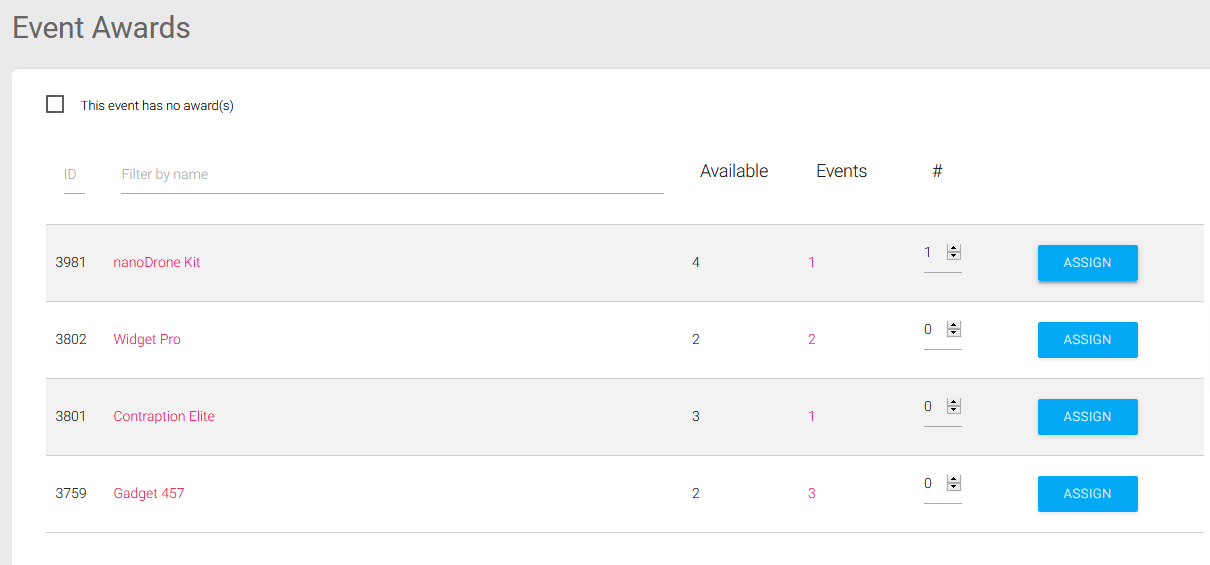The image size is (1210, 565).
Task: Assign the nanoDrone Kit award
Action: point(1087,263)
